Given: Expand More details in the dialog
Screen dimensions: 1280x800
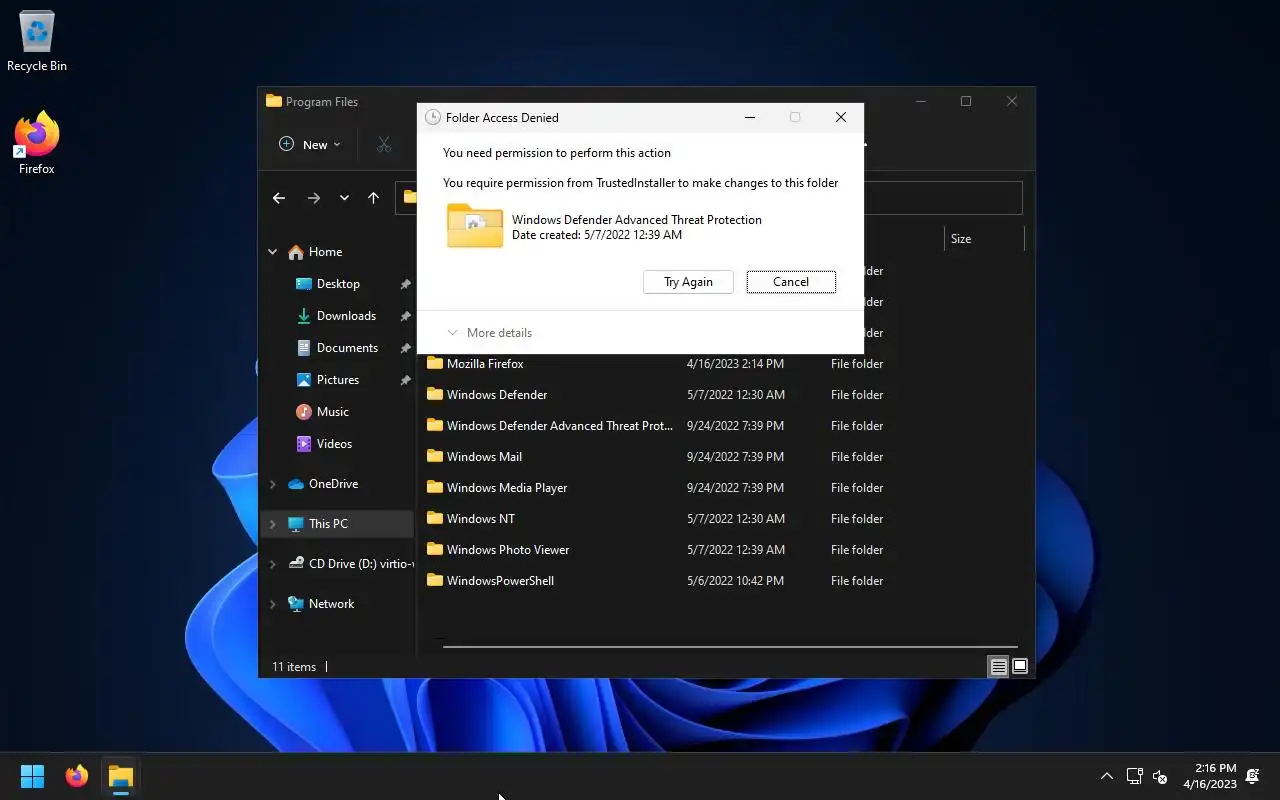Looking at the screenshot, I should tap(490, 333).
